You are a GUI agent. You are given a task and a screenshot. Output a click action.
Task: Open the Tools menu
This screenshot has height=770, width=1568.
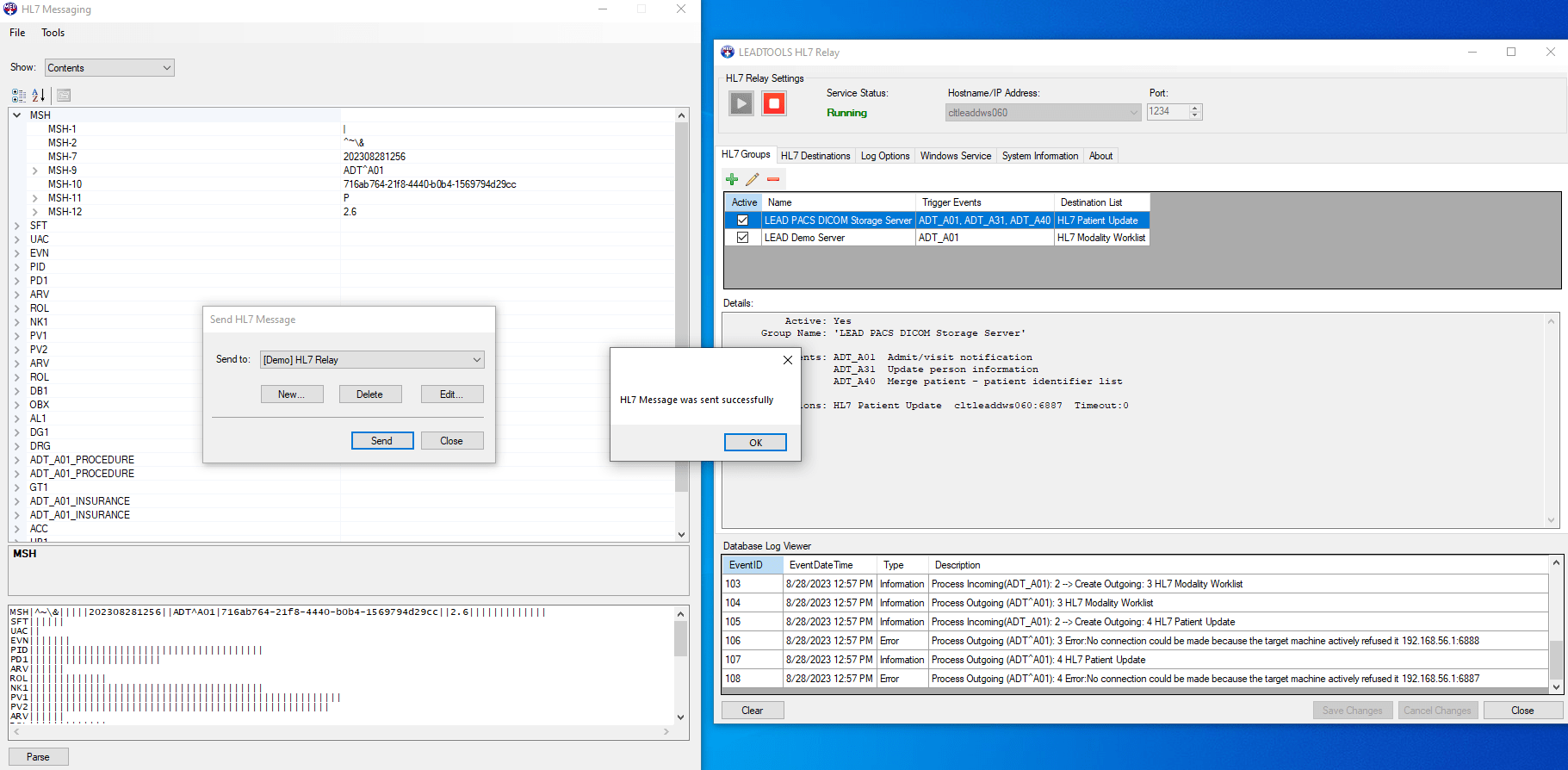tap(53, 33)
